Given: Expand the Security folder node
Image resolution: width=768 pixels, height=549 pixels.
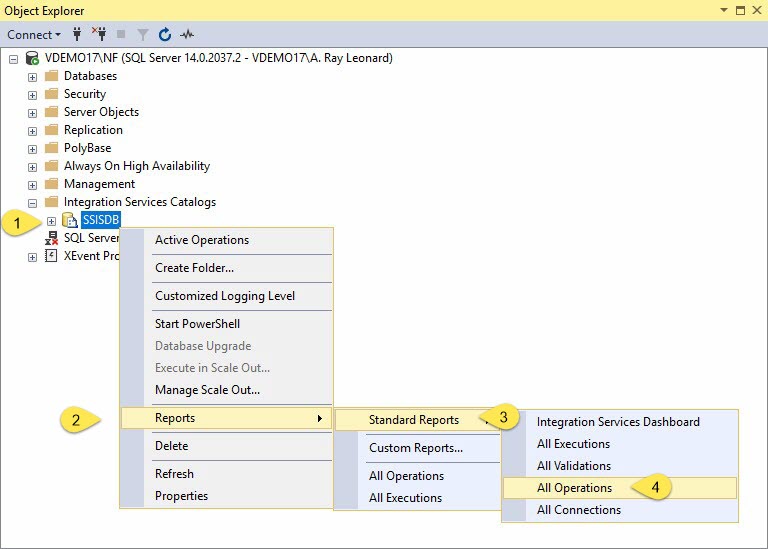Looking at the screenshot, I should coord(32,95).
